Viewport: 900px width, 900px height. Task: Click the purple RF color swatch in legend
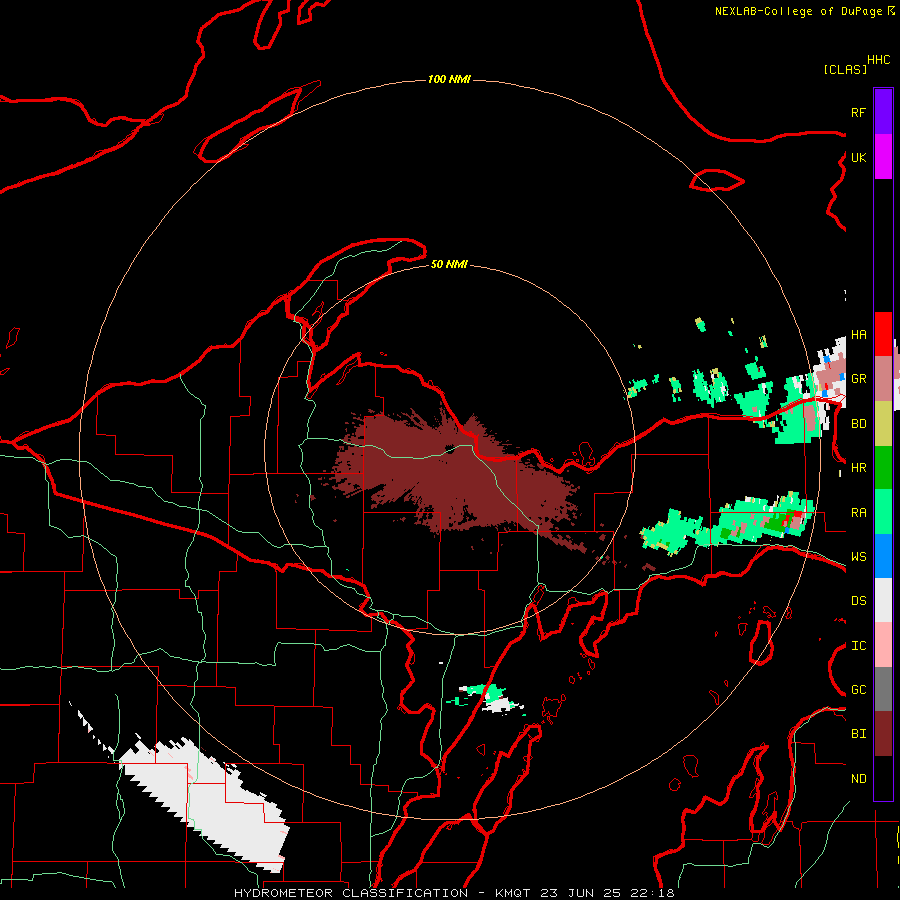point(883,112)
